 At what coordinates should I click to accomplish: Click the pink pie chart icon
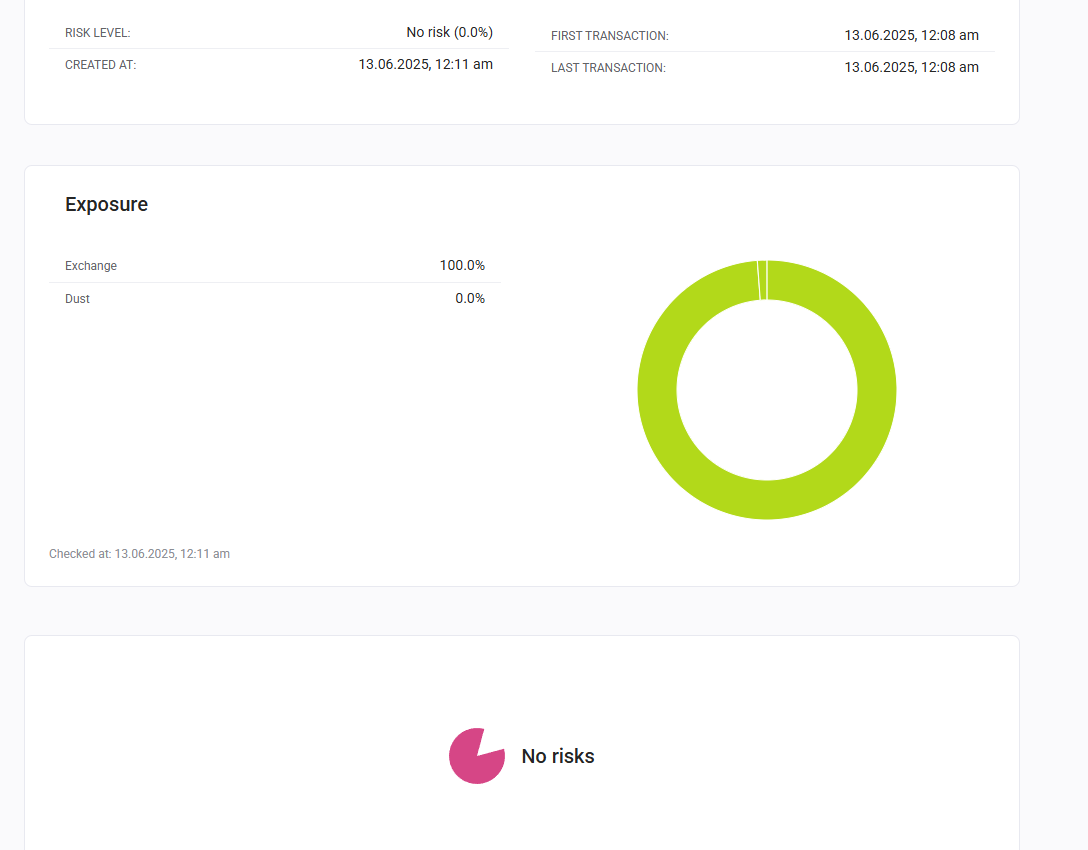point(474,757)
